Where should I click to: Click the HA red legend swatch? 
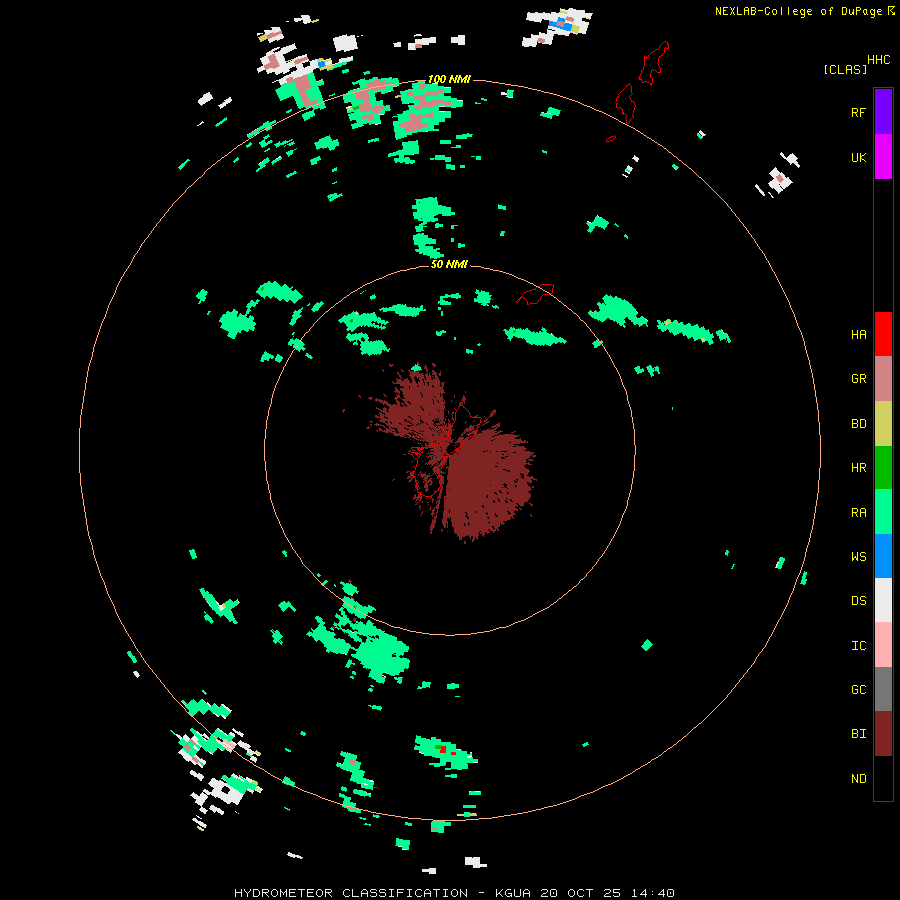(x=883, y=334)
